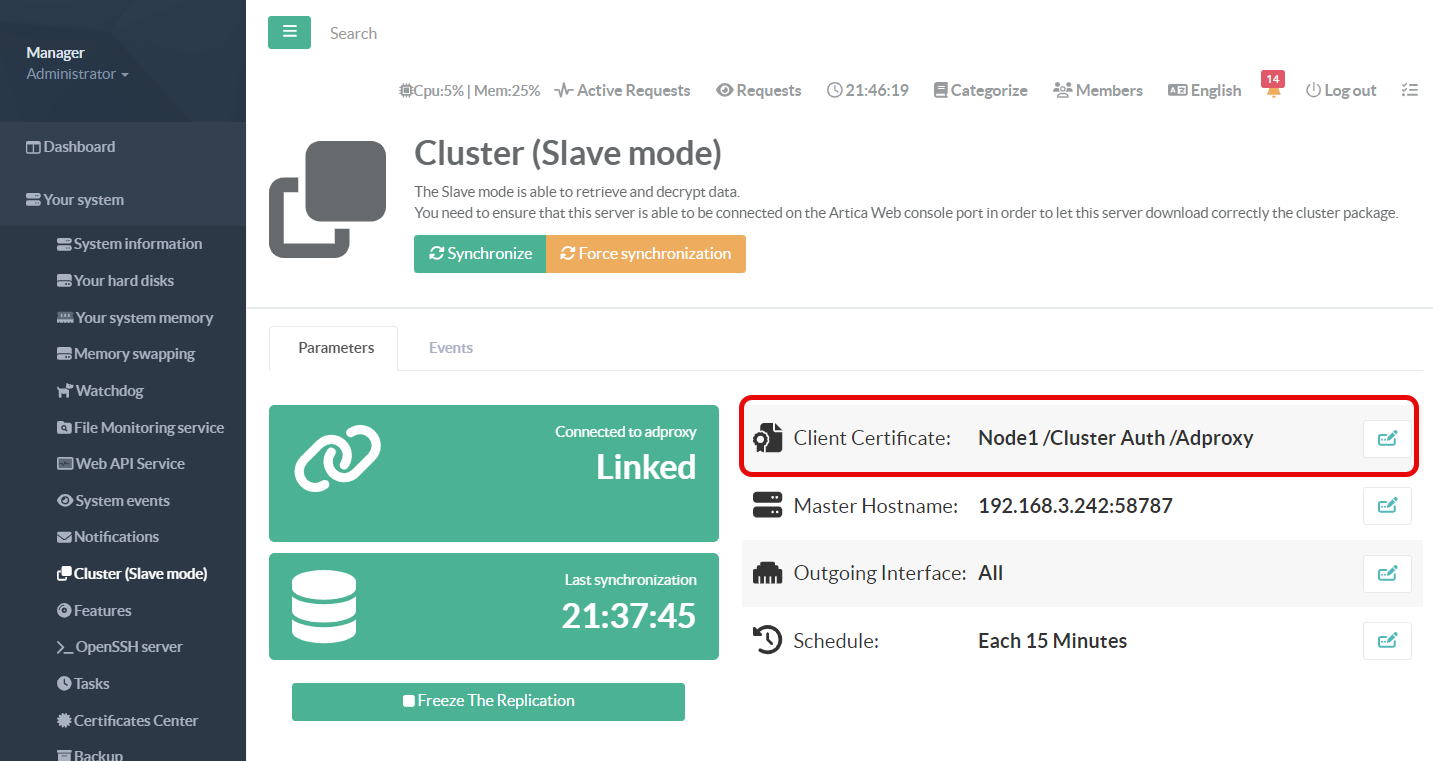
Task: Open the notifications bell icon
Action: 1273,91
